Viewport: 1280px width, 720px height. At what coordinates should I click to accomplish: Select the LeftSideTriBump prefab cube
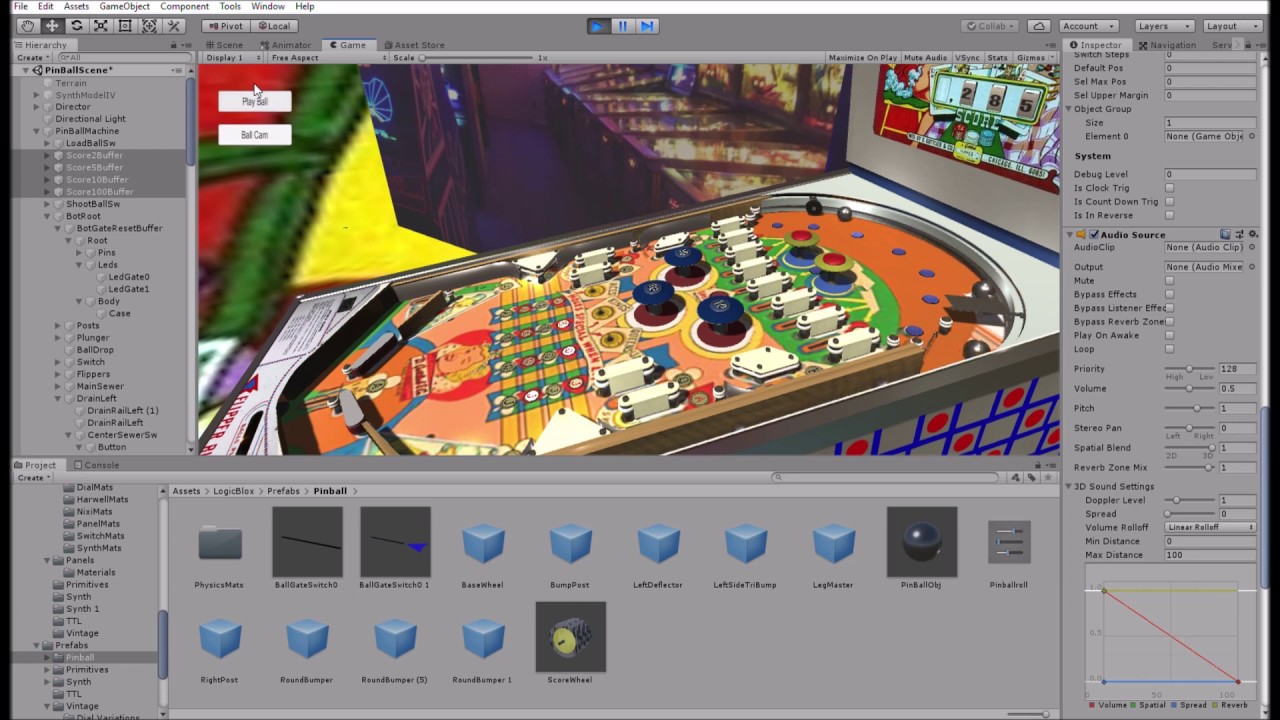[x=746, y=543]
